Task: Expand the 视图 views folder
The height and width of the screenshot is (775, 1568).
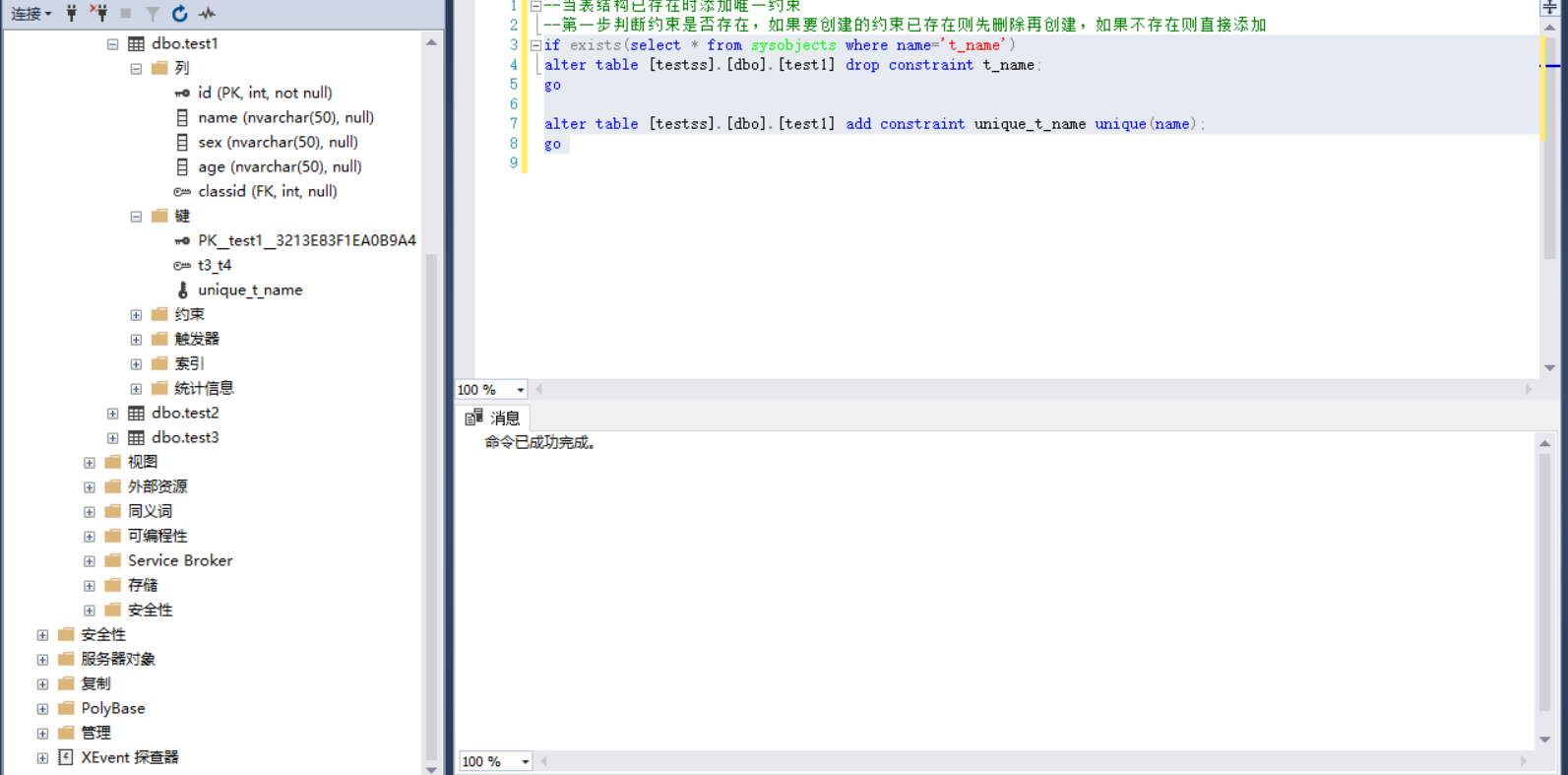Action: tap(90, 462)
